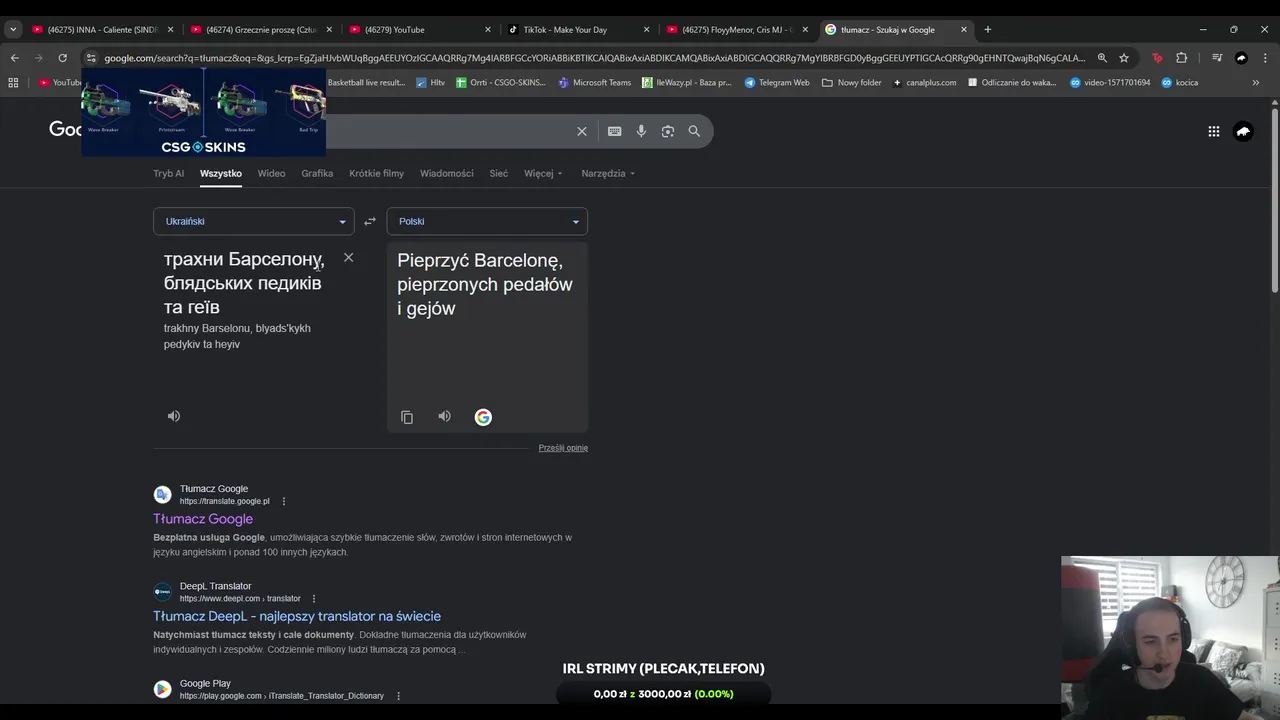1280x720 pixels.
Task: Open the bookmarks apps grid icon
Action: coord(13,83)
